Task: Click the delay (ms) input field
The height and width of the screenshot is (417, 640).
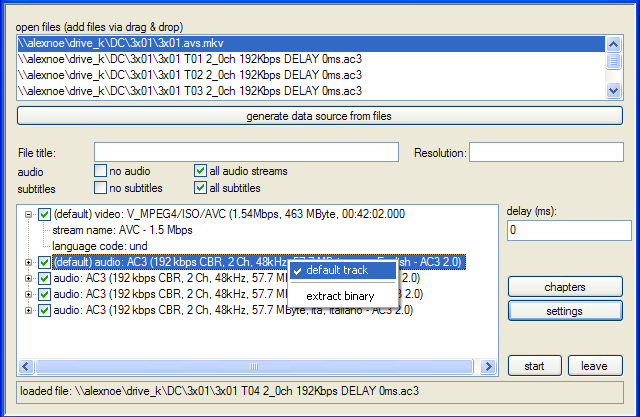Action: click(569, 230)
